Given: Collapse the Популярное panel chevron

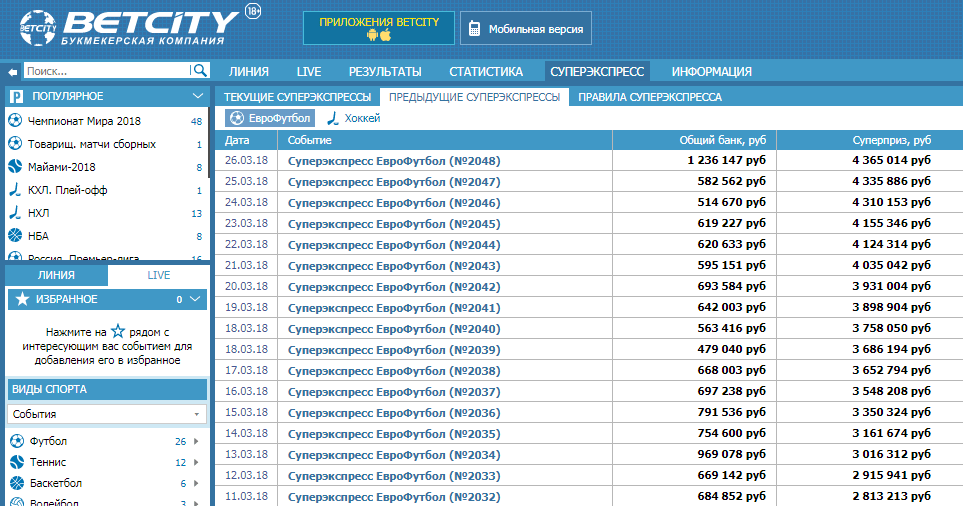Looking at the screenshot, I should (198, 96).
